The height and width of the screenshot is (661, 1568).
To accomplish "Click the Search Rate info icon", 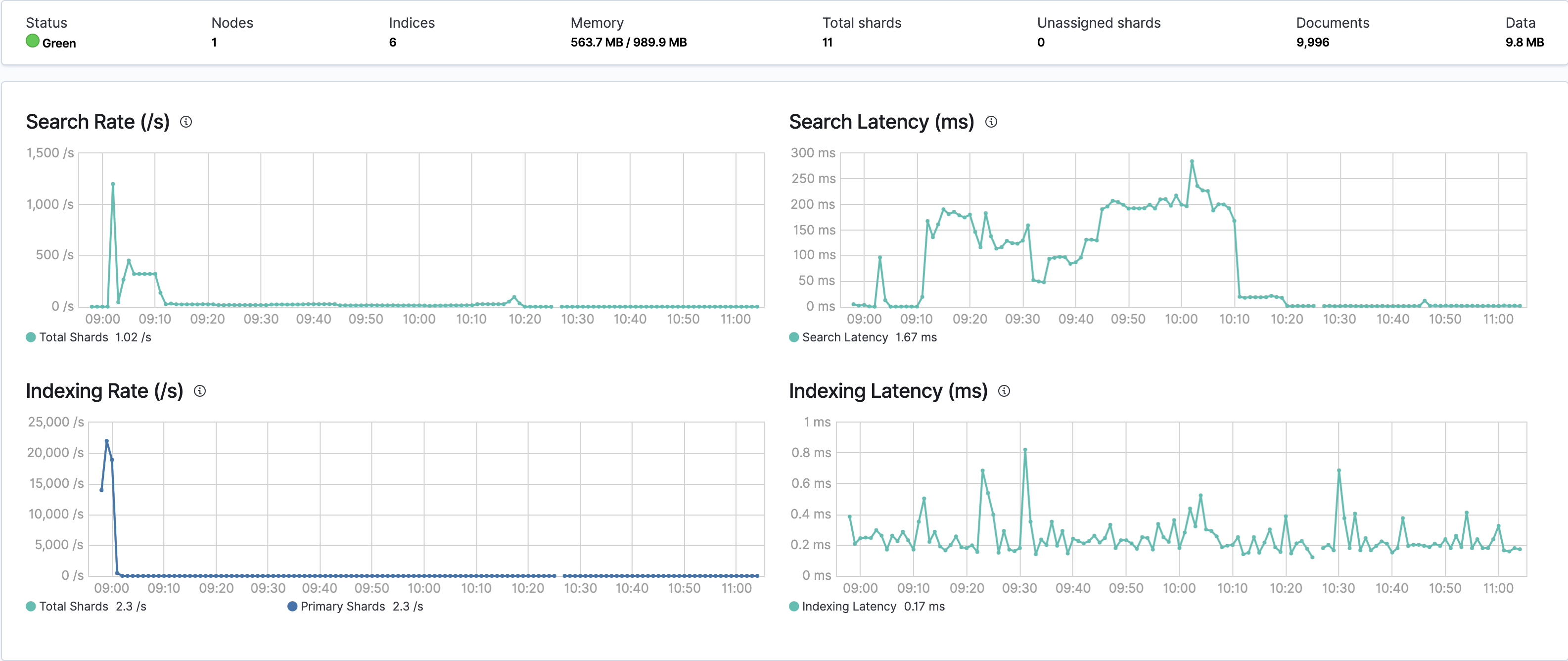I will pos(187,122).
